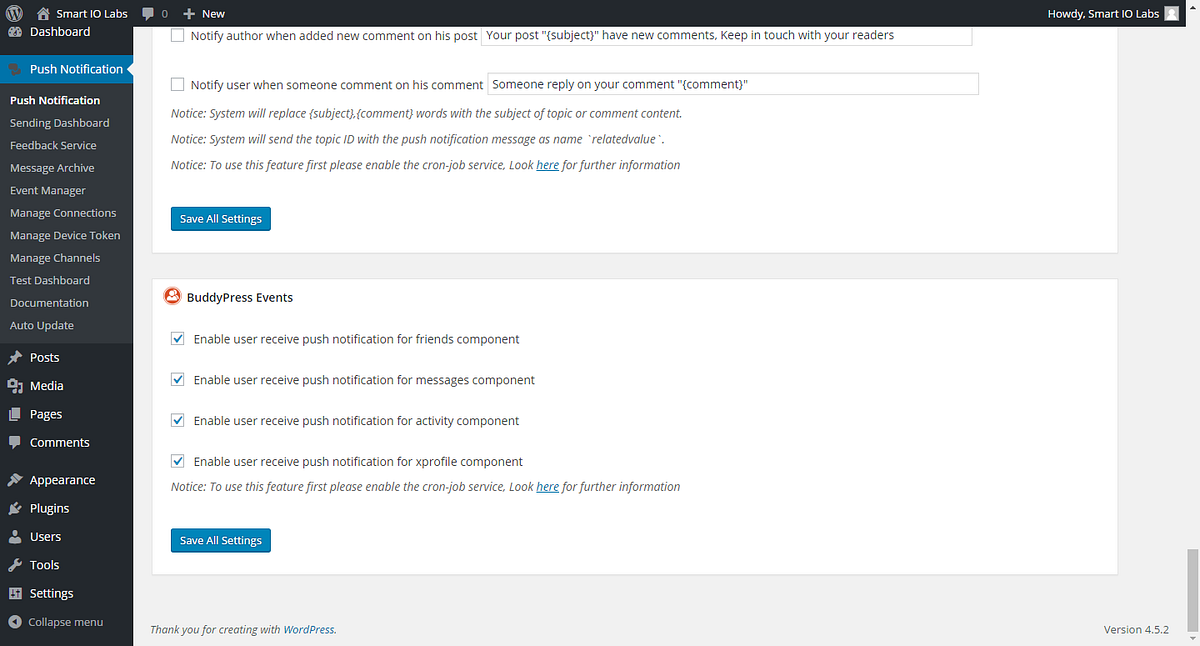Select Manage Device Token menu item
This screenshot has height=646, width=1200.
pyautogui.click(x=65, y=235)
